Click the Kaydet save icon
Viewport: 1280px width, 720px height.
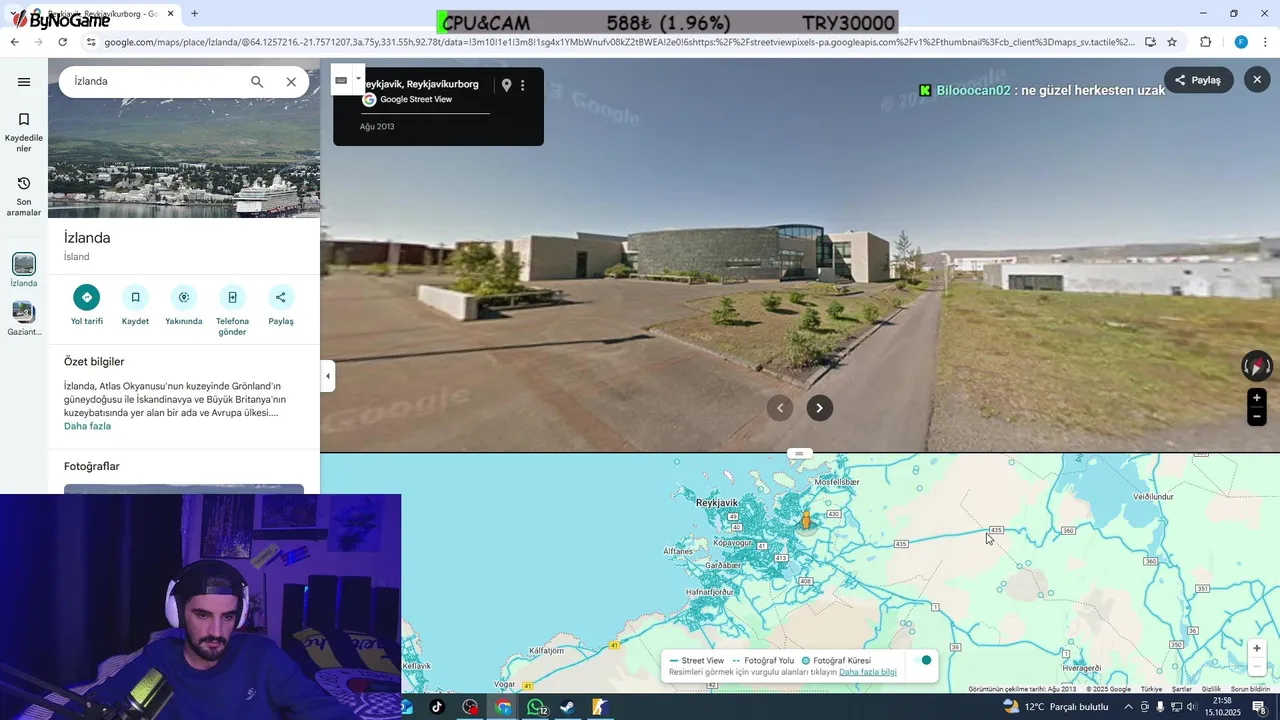(135, 297)
